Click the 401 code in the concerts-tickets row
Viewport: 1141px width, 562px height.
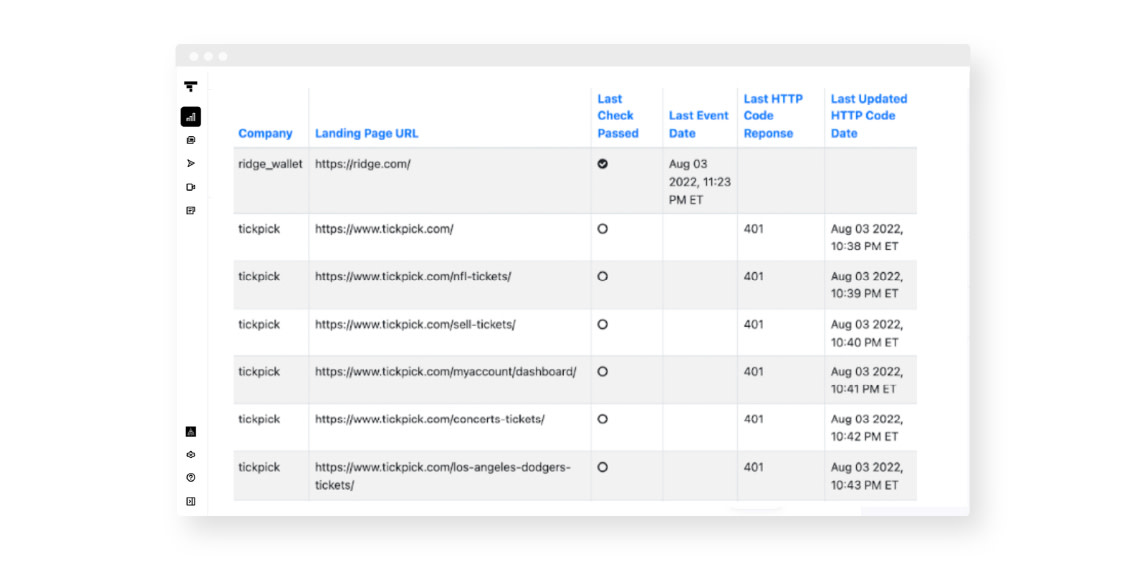(753, 419)
